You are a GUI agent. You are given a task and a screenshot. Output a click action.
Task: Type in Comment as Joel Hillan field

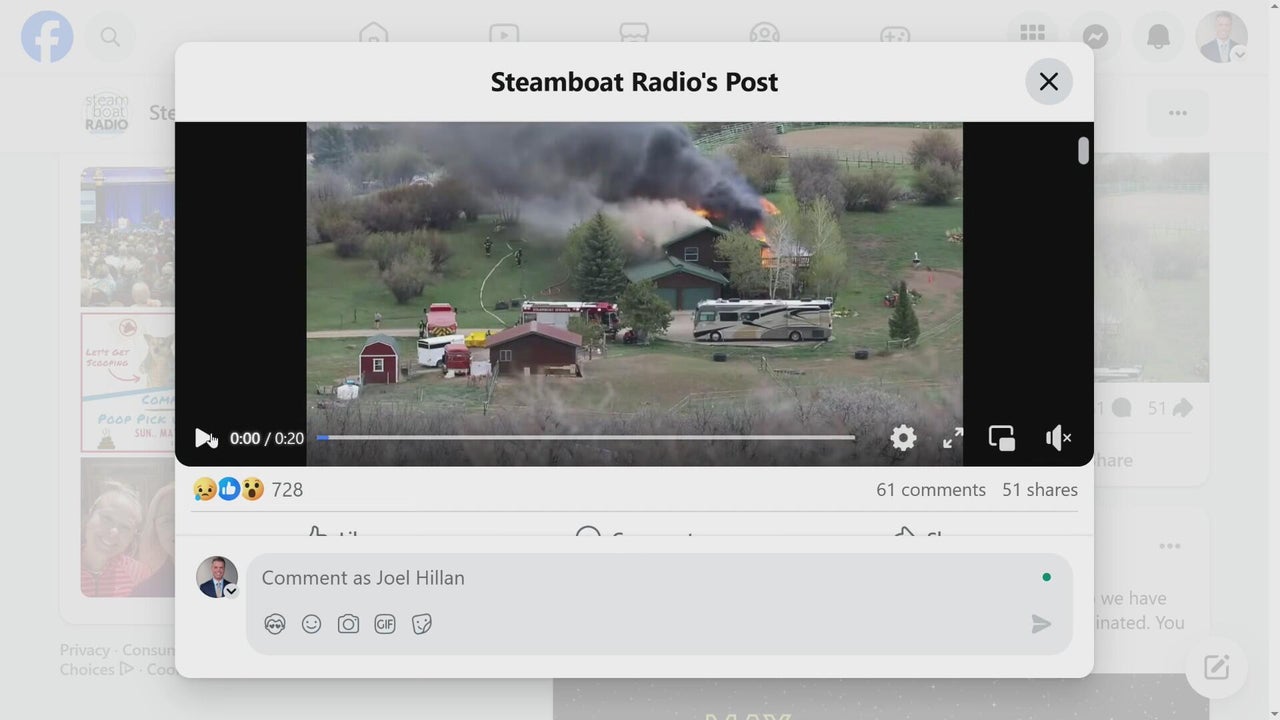pos(640,578)
